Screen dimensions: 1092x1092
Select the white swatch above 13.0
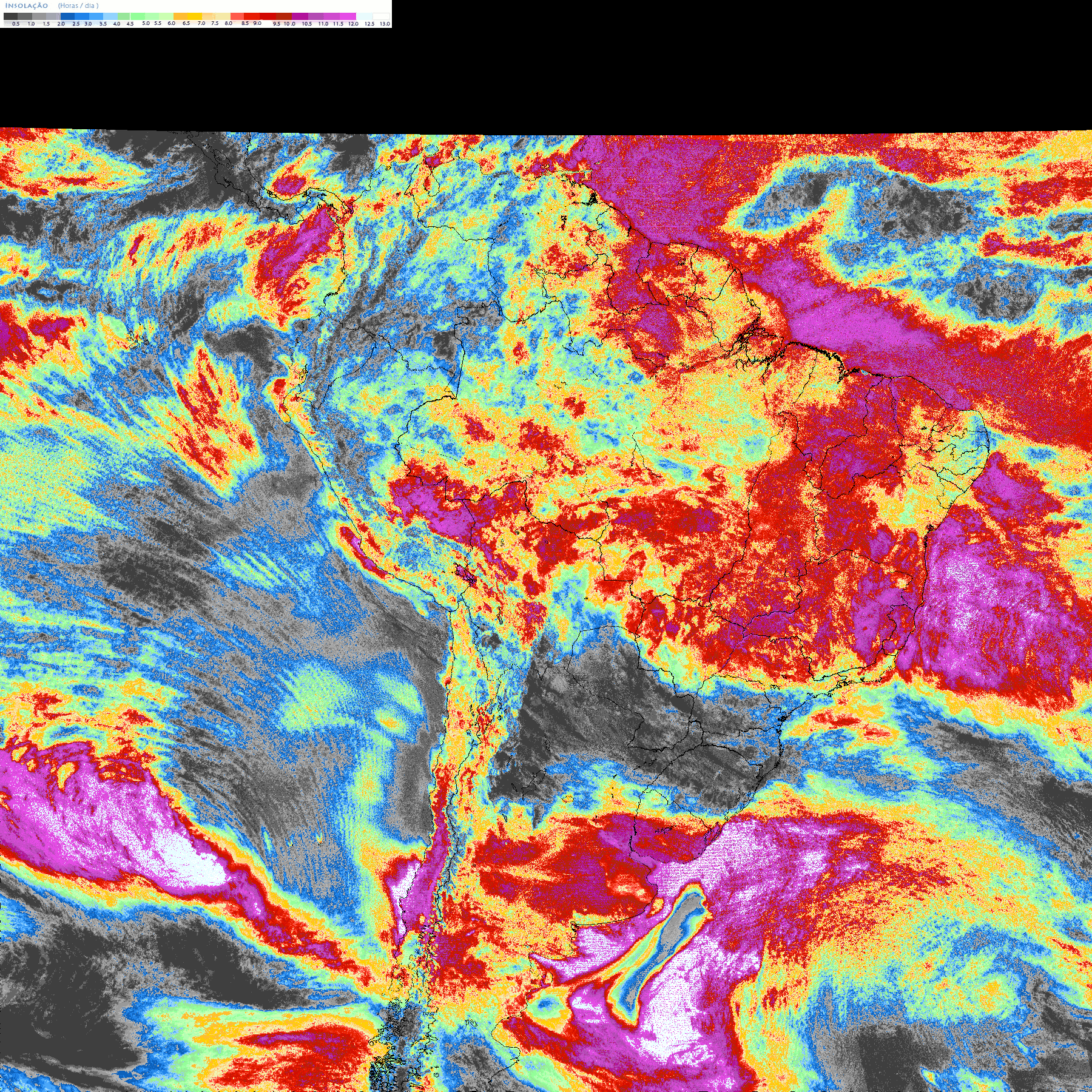381,16
